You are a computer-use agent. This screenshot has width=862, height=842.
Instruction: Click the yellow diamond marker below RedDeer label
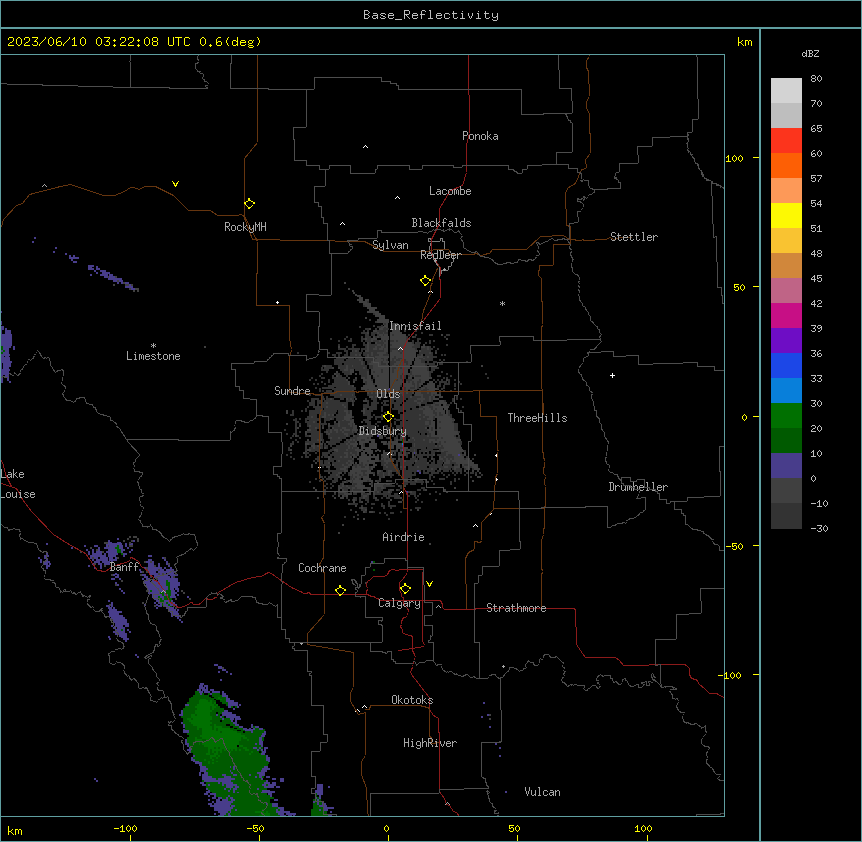pos(425,281)
